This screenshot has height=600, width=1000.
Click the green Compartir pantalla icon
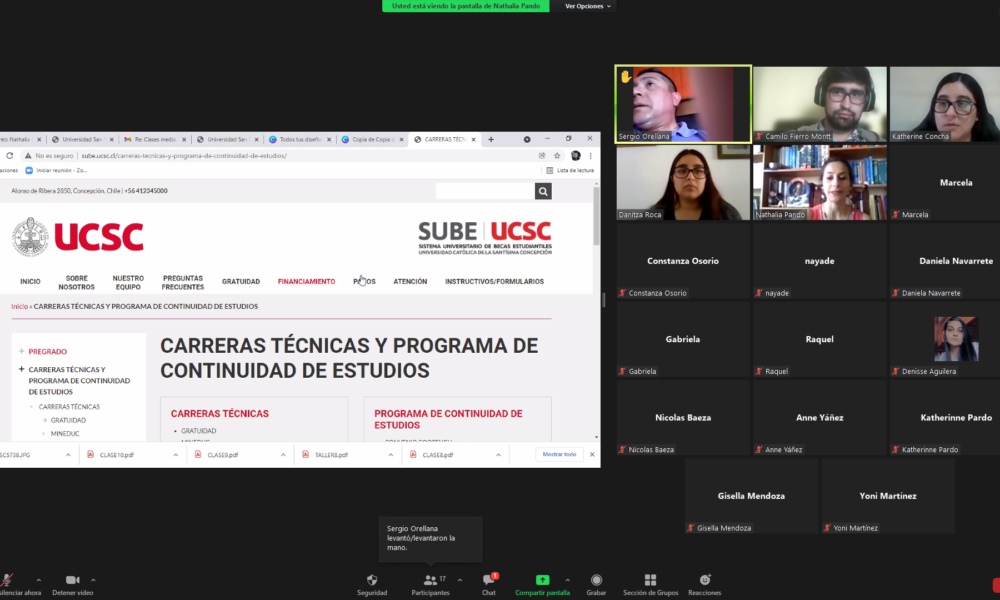click(542, 580)
